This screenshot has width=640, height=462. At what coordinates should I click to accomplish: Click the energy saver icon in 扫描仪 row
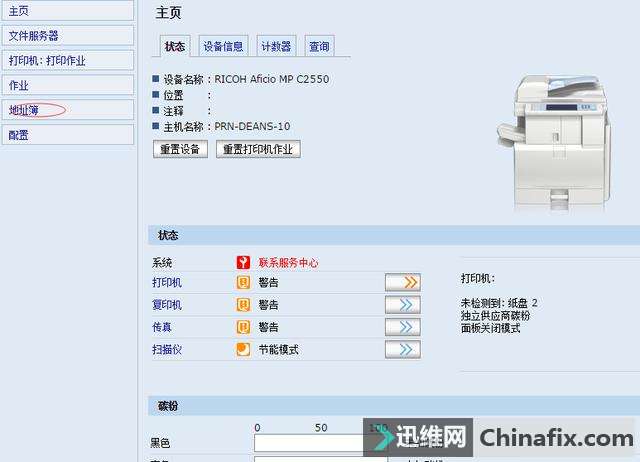pyautogui.click(x=243, y=349)
